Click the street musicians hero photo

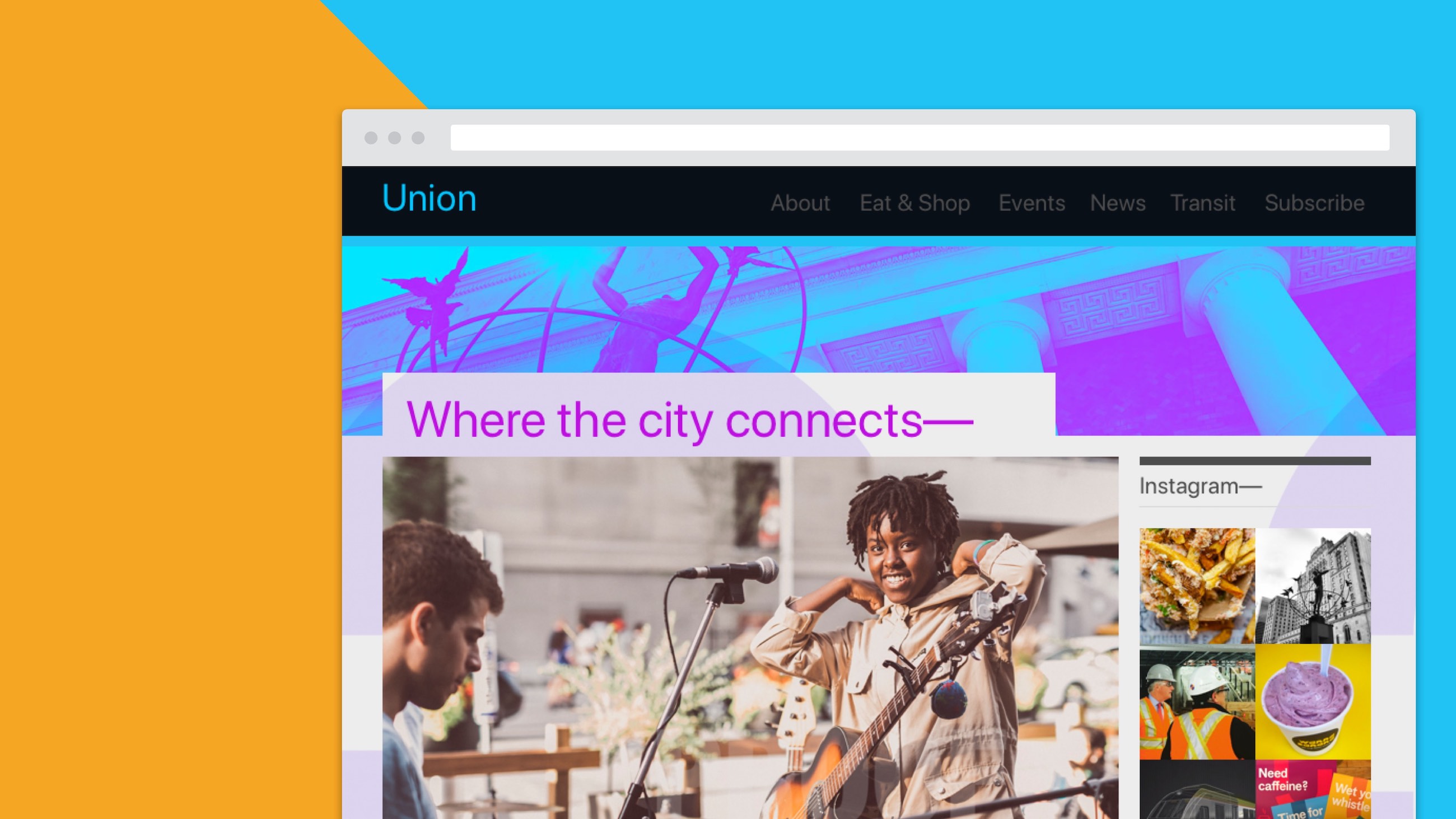(x=750, y=638)
